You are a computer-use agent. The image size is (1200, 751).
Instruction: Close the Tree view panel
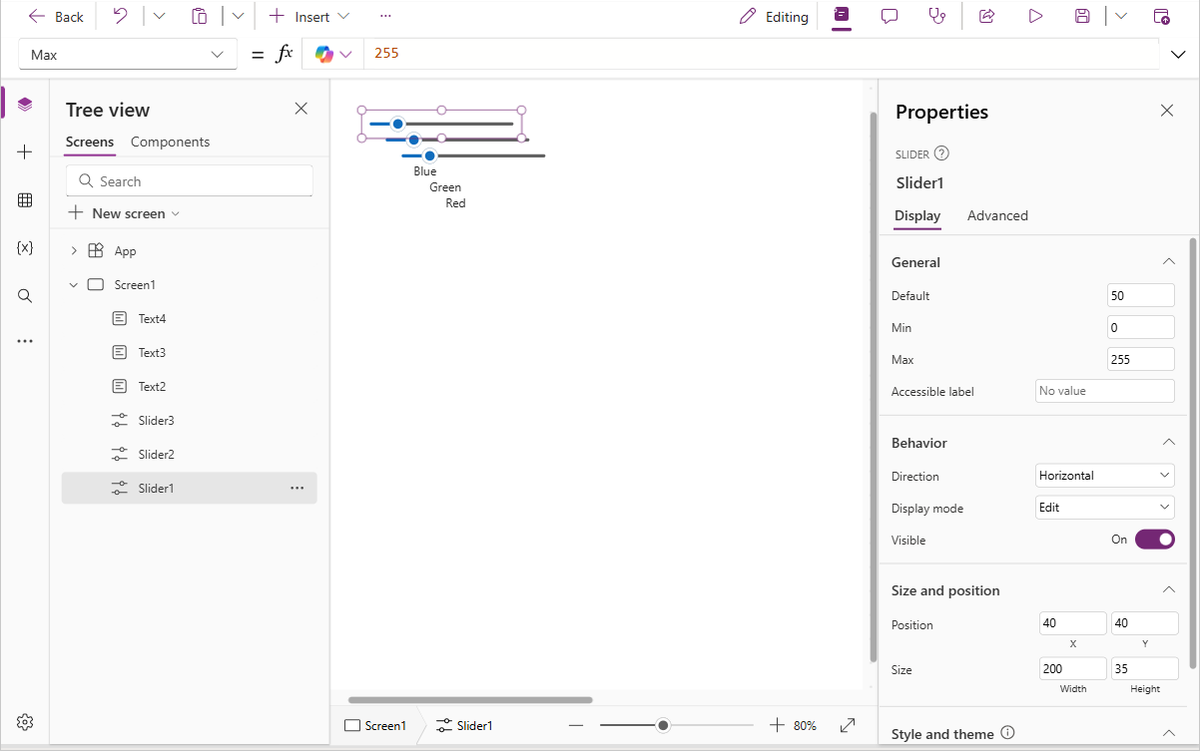coord(301,109)
